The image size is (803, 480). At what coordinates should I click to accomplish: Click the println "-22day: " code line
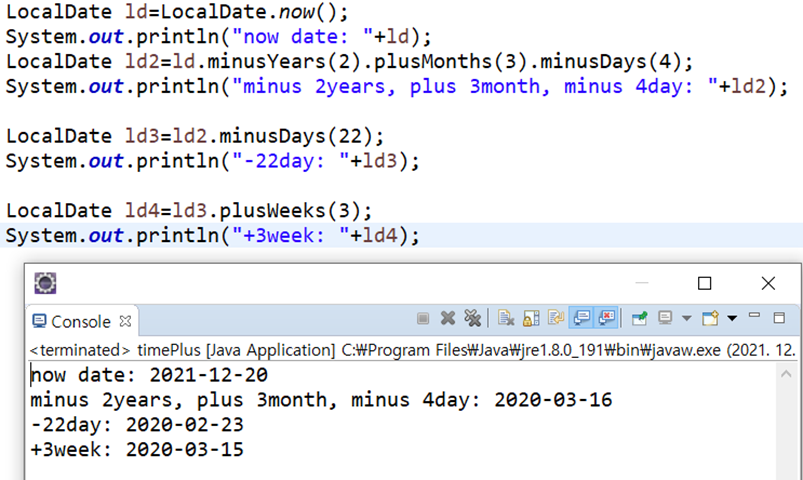213,161
